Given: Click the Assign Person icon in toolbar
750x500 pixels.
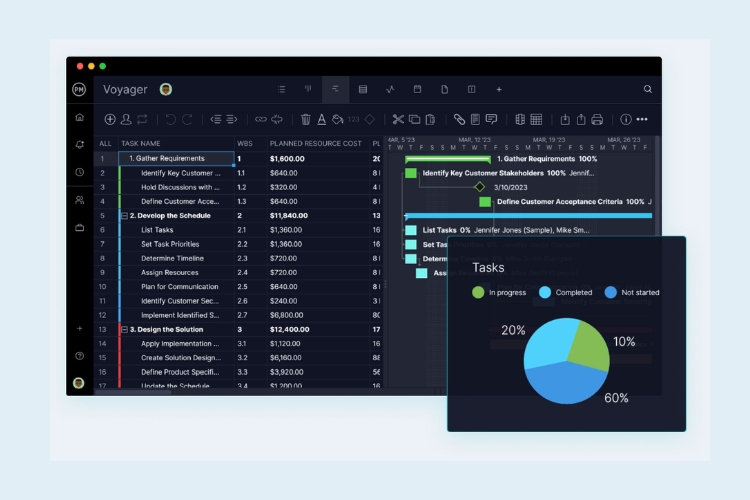Looking at the screenshot, I should tap(126, 119).
